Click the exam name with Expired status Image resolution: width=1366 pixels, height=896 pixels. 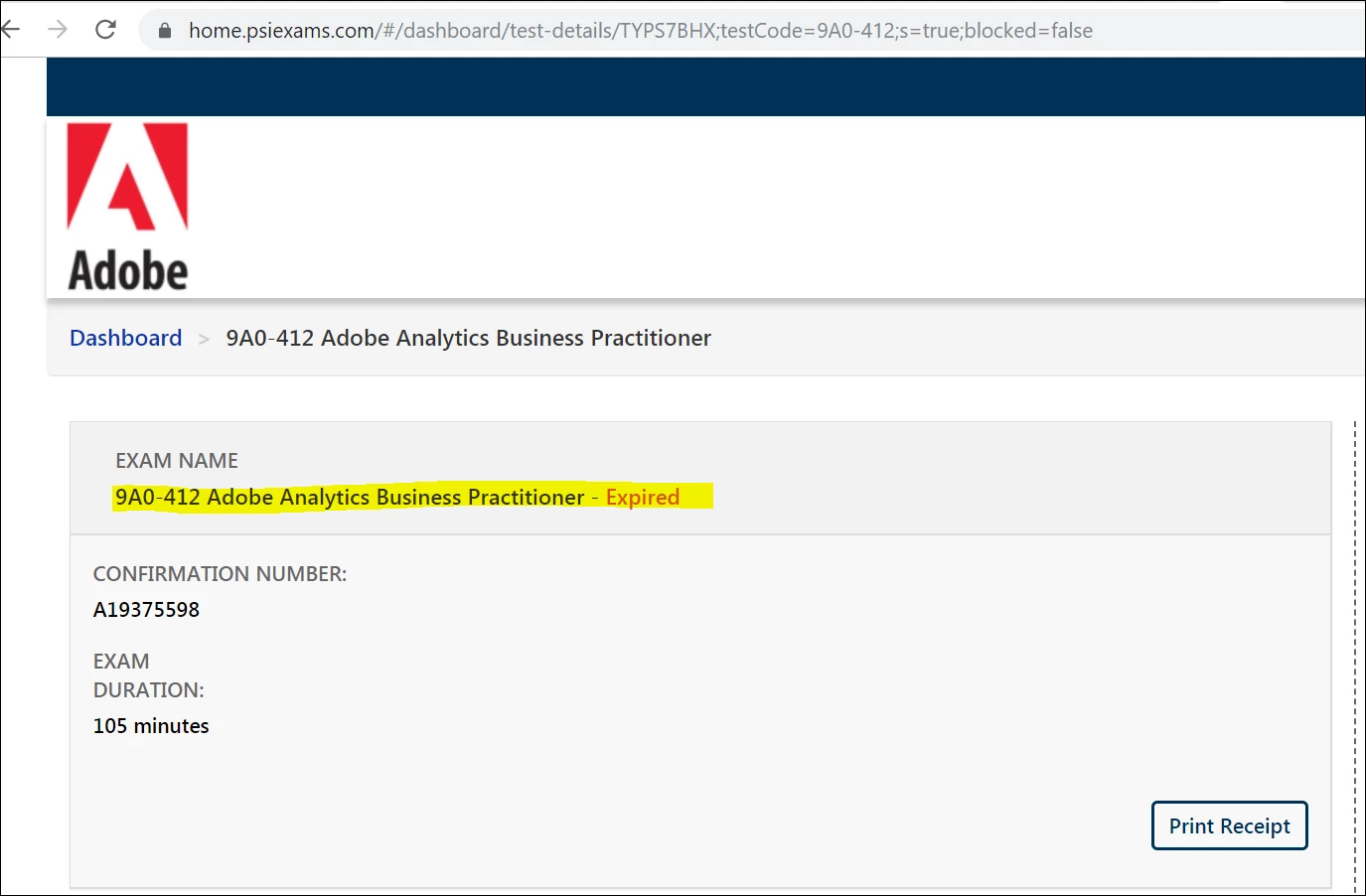click(x=397, y=497)
